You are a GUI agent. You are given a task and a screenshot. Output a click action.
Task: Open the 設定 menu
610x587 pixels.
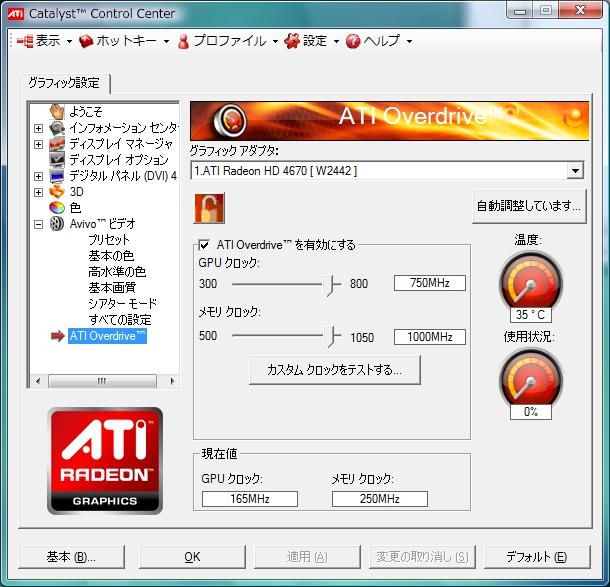[x=312, y=41]
